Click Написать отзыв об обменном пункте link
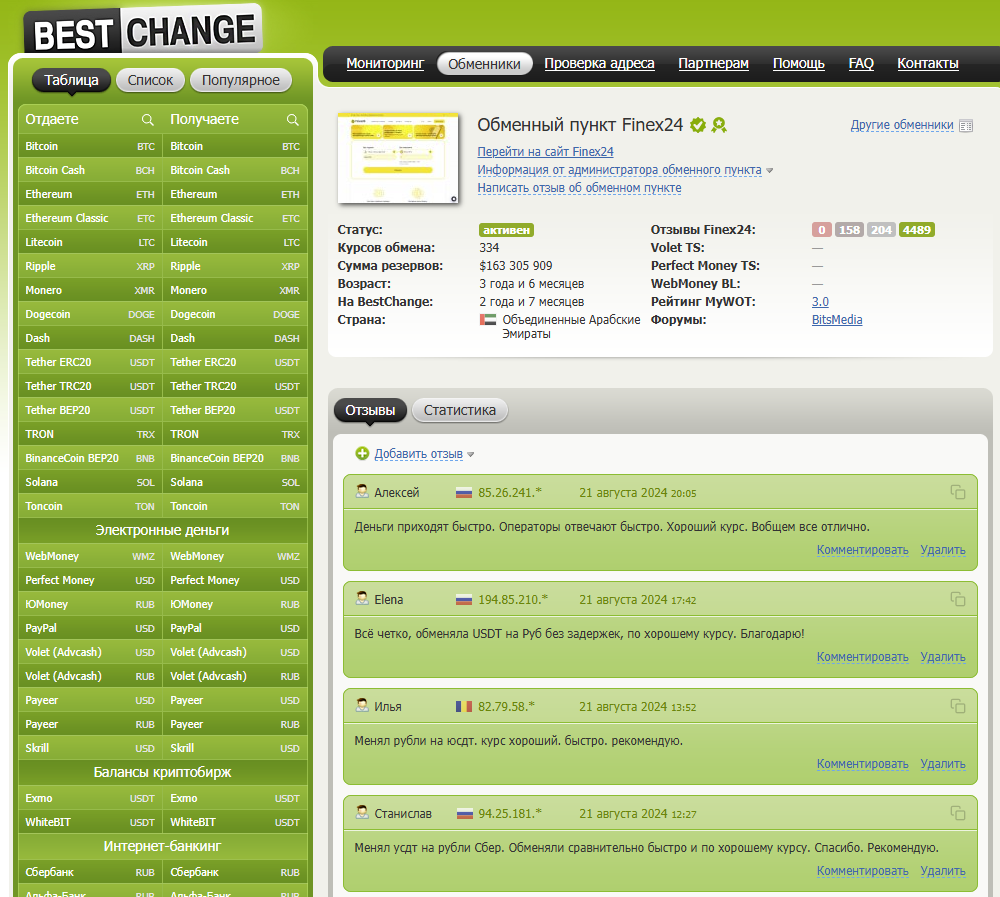The image size is (1000, 897). coord(579,188)
